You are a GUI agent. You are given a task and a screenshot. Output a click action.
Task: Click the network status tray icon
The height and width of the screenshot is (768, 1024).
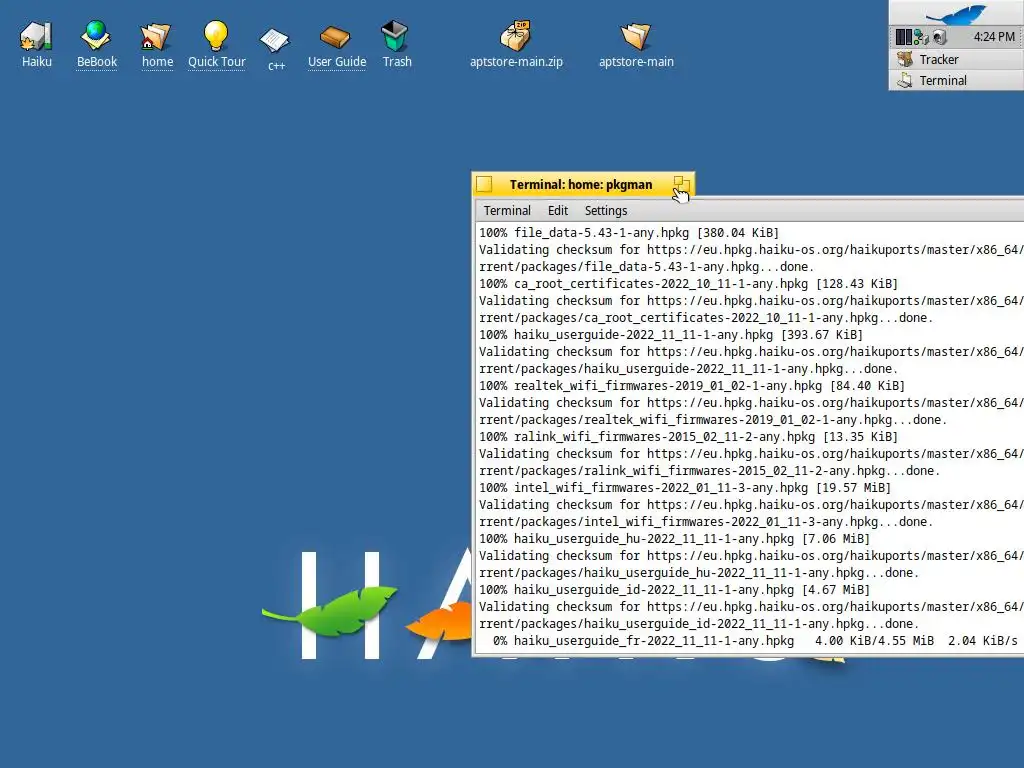pos(921,37)
